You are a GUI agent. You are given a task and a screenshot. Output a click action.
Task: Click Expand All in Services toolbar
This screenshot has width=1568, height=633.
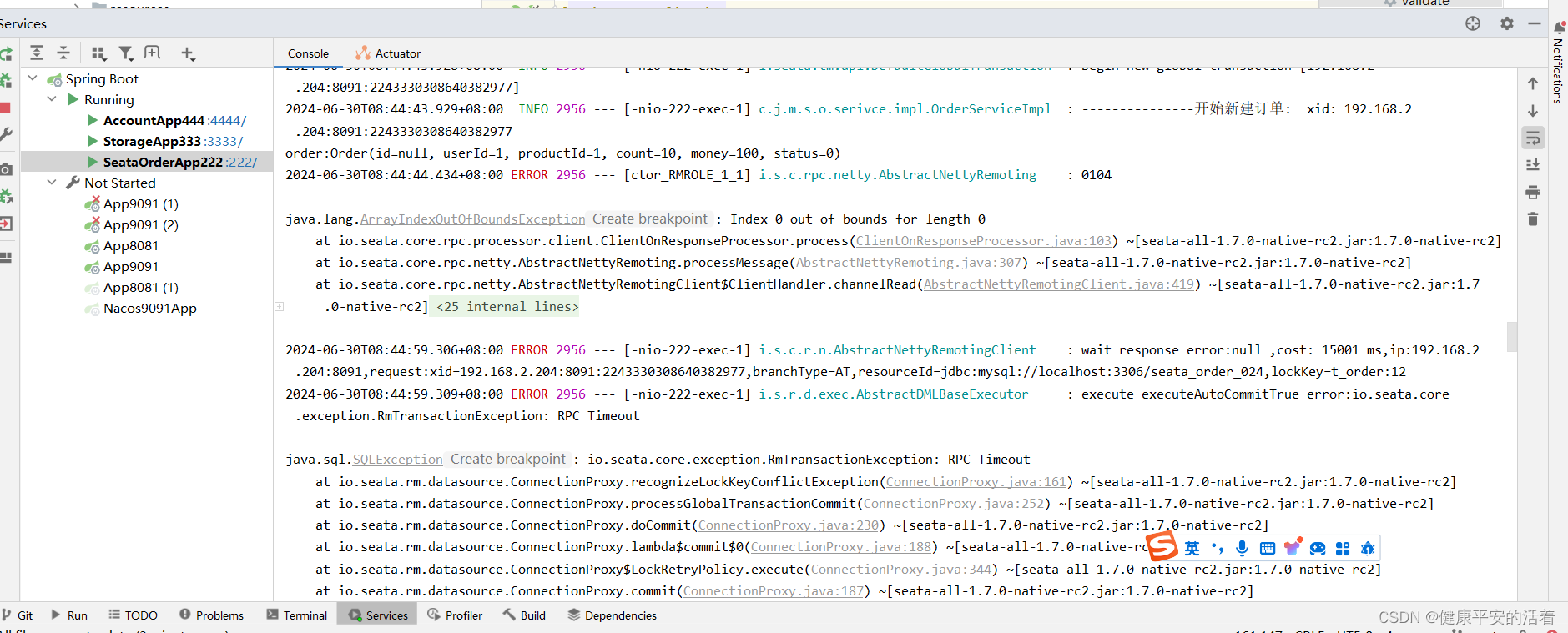click(37, 53)
